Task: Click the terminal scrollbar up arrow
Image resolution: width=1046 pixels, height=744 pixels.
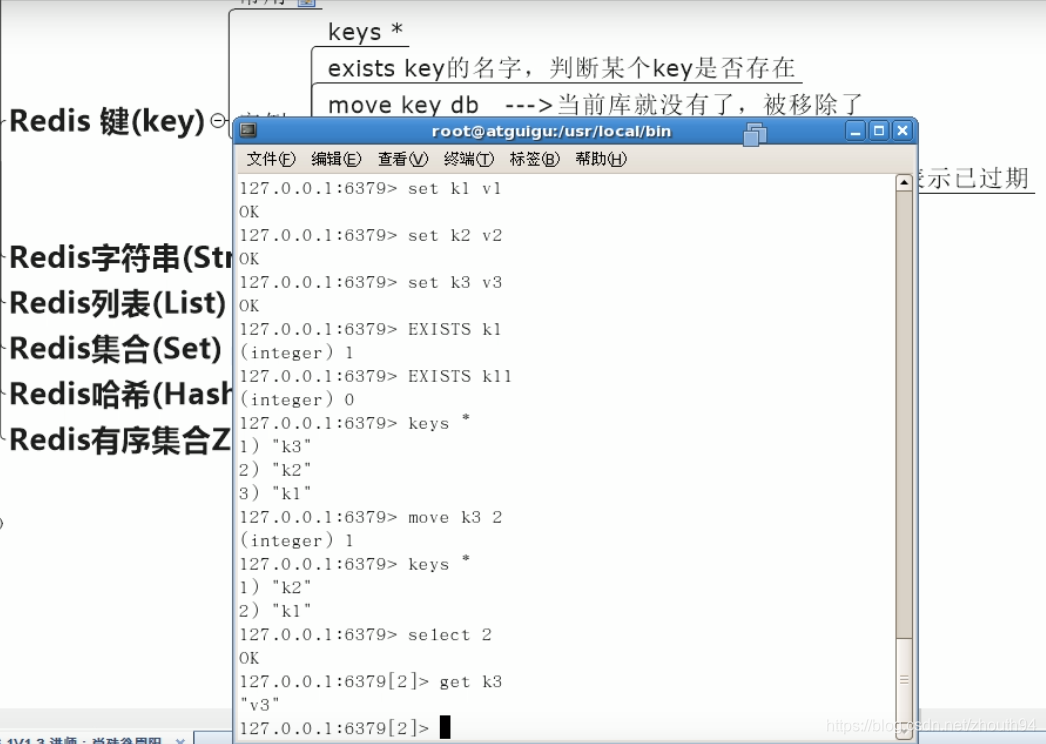Action: (x=904, y=182)
